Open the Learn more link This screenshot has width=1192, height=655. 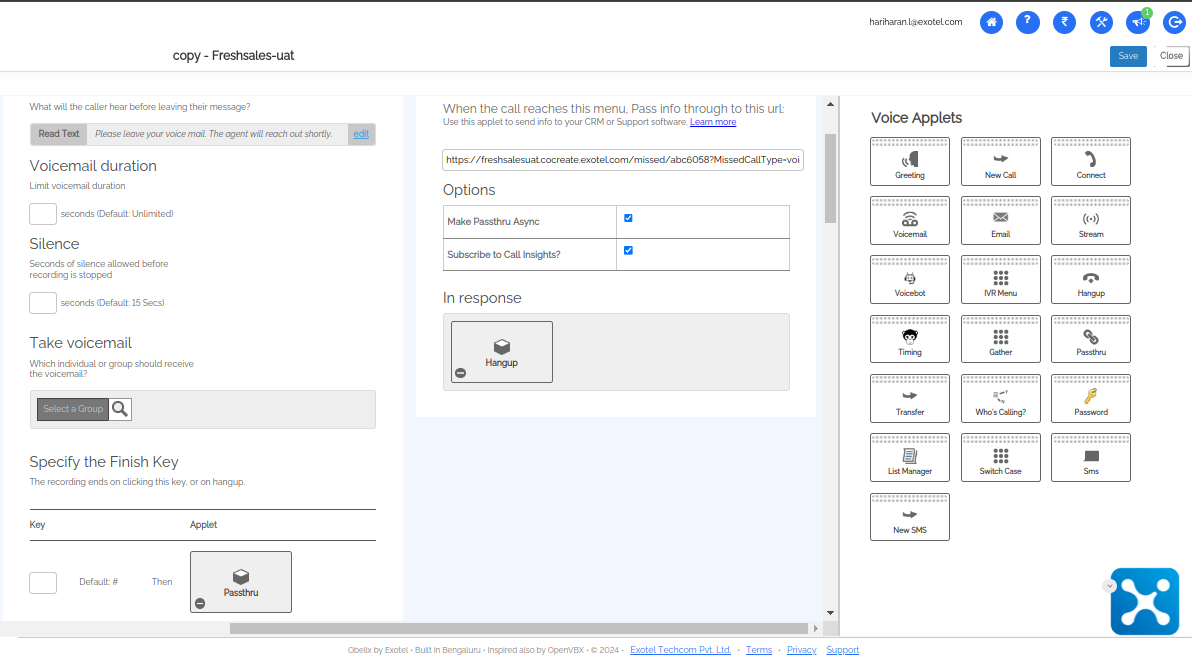pos(712,122)
